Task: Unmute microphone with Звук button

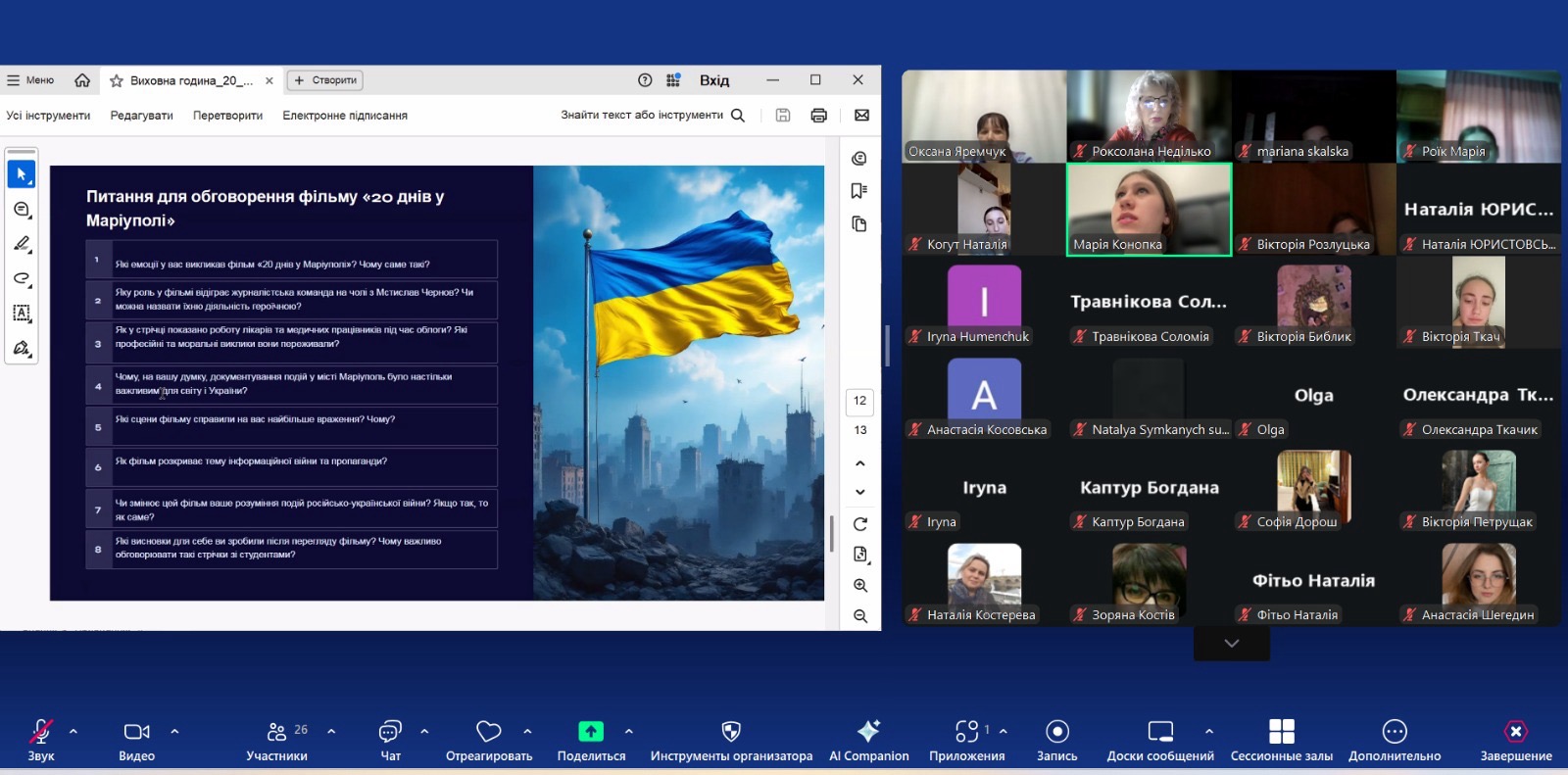Action: [40, 732]
